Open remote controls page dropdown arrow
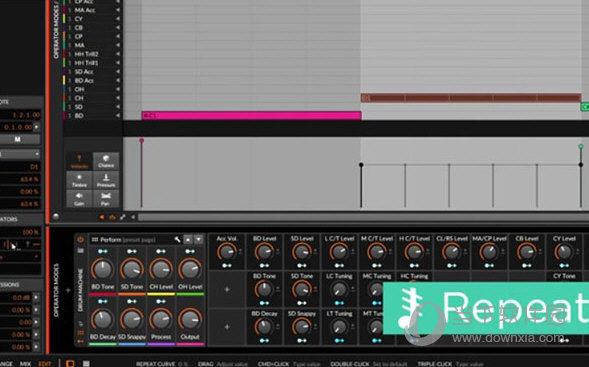 point(199,239)
